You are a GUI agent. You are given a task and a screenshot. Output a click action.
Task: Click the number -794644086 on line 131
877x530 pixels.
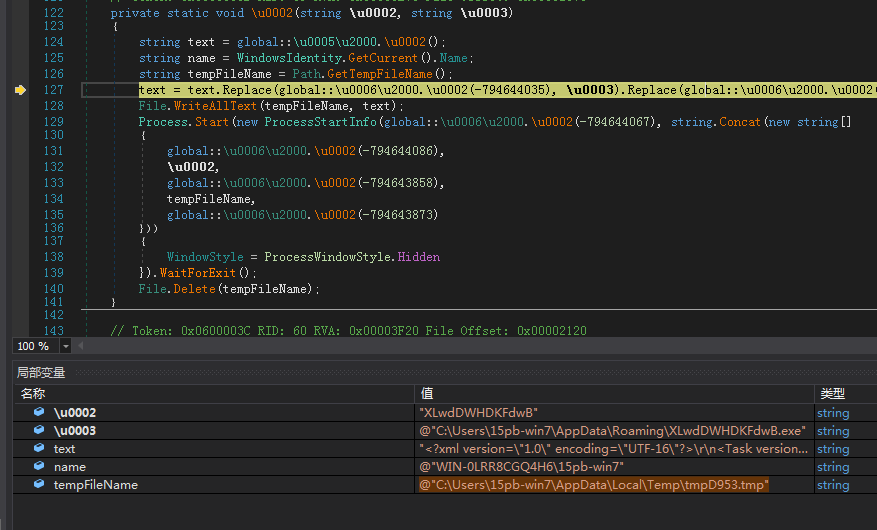[x=400, y=151]
